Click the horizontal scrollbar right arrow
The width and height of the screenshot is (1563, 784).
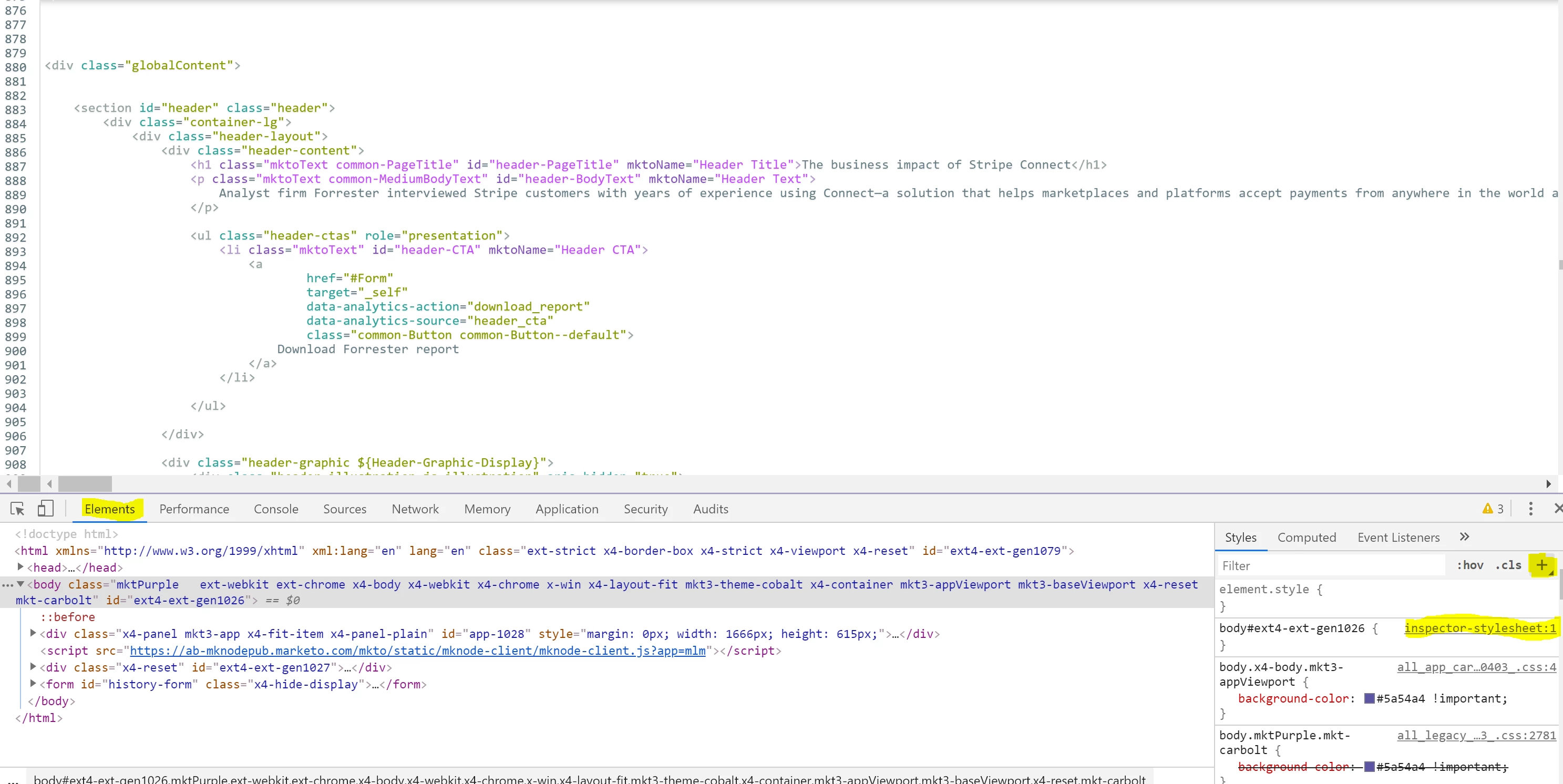coord(1548,483)
